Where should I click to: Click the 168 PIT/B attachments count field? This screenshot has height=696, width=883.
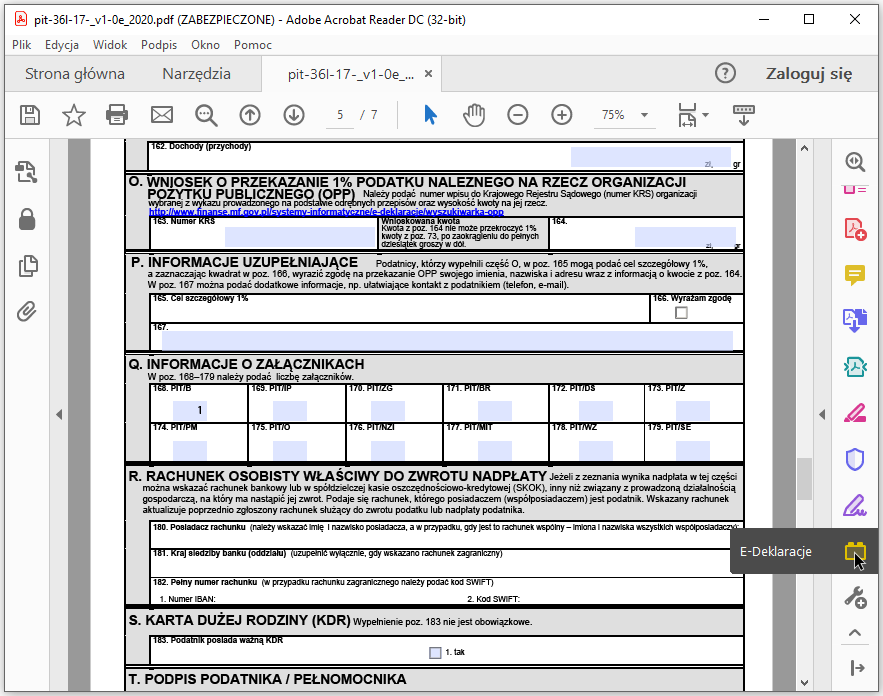[x=190, y=411]
